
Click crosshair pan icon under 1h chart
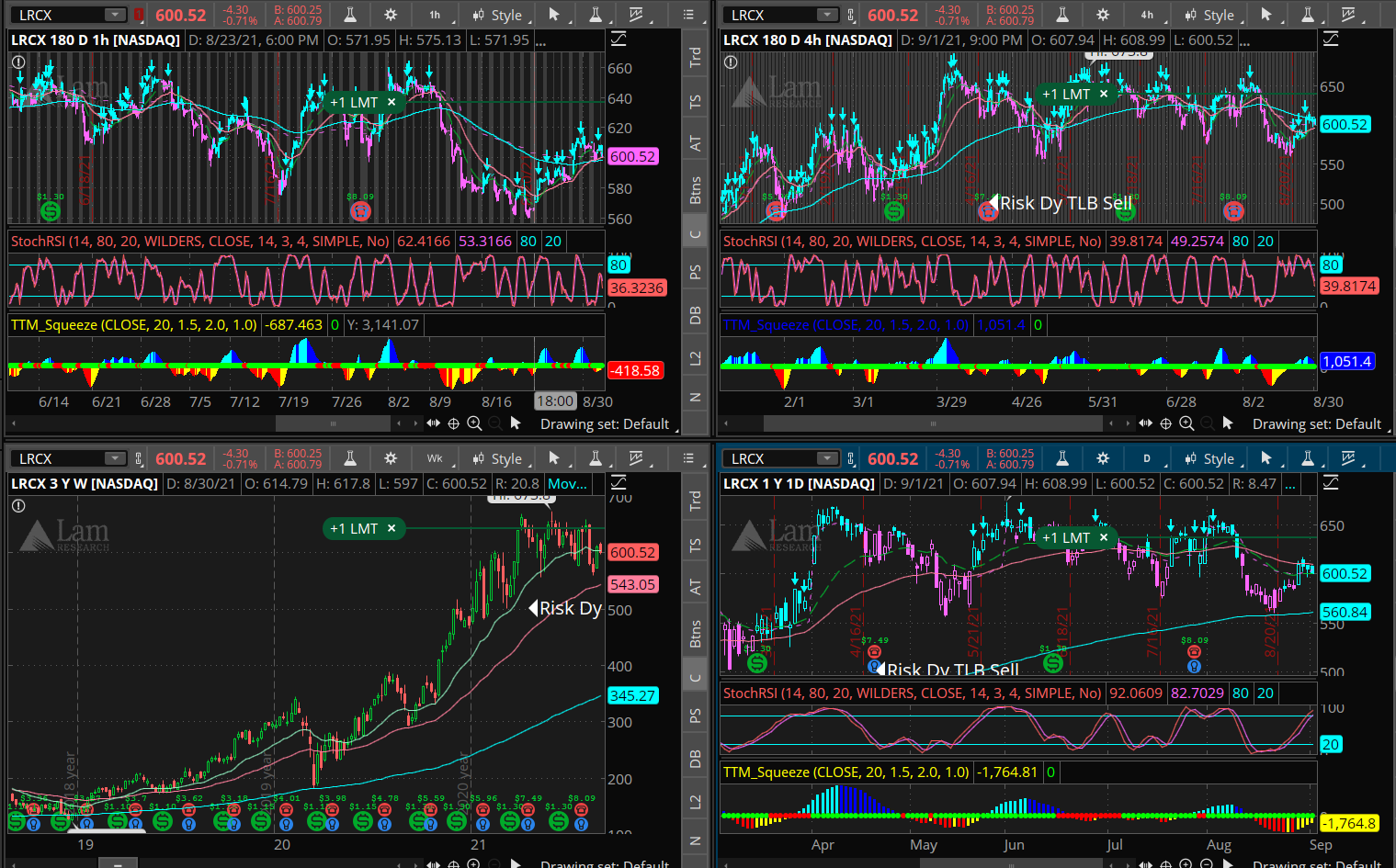453,423
